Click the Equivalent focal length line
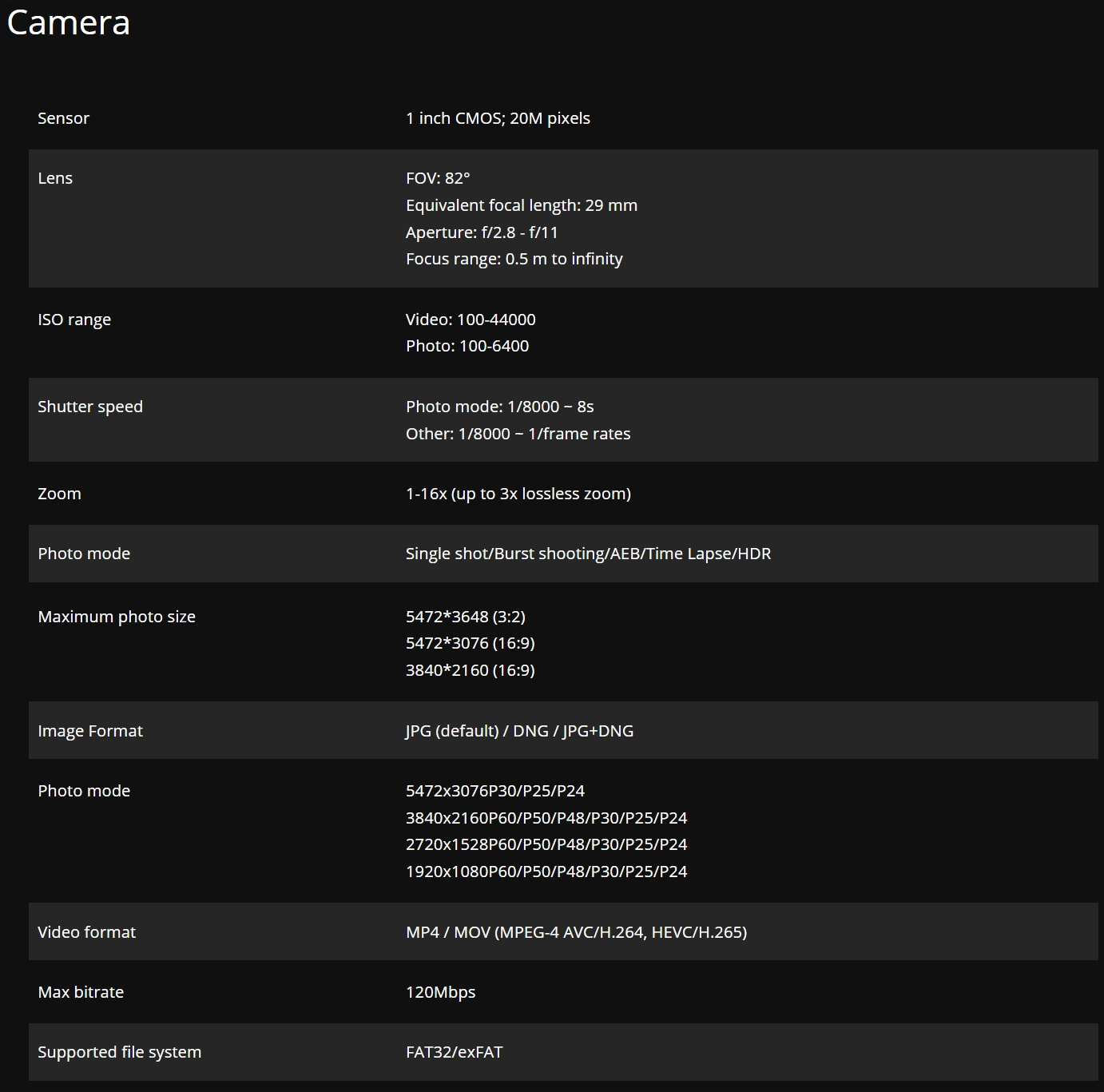1104x1092 pixels. tap(522, 205)
